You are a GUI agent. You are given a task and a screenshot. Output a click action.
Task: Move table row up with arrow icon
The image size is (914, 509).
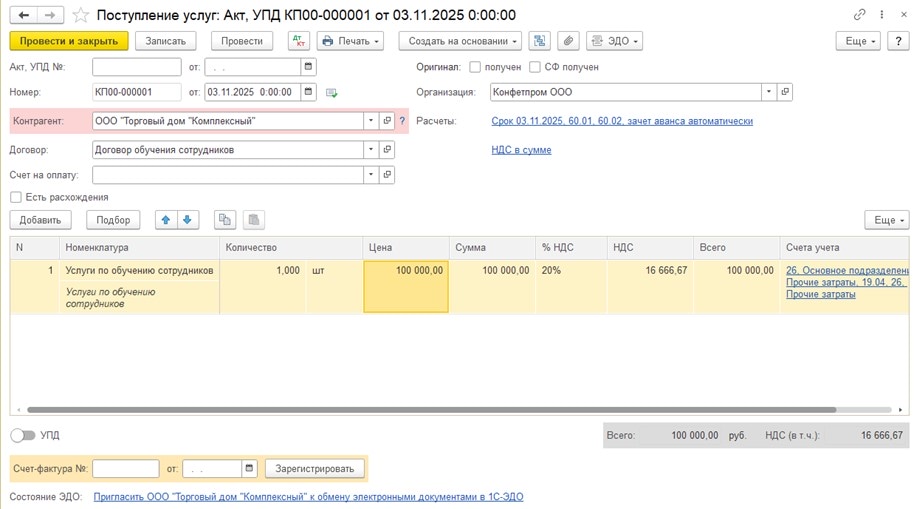tap(166, 220)
